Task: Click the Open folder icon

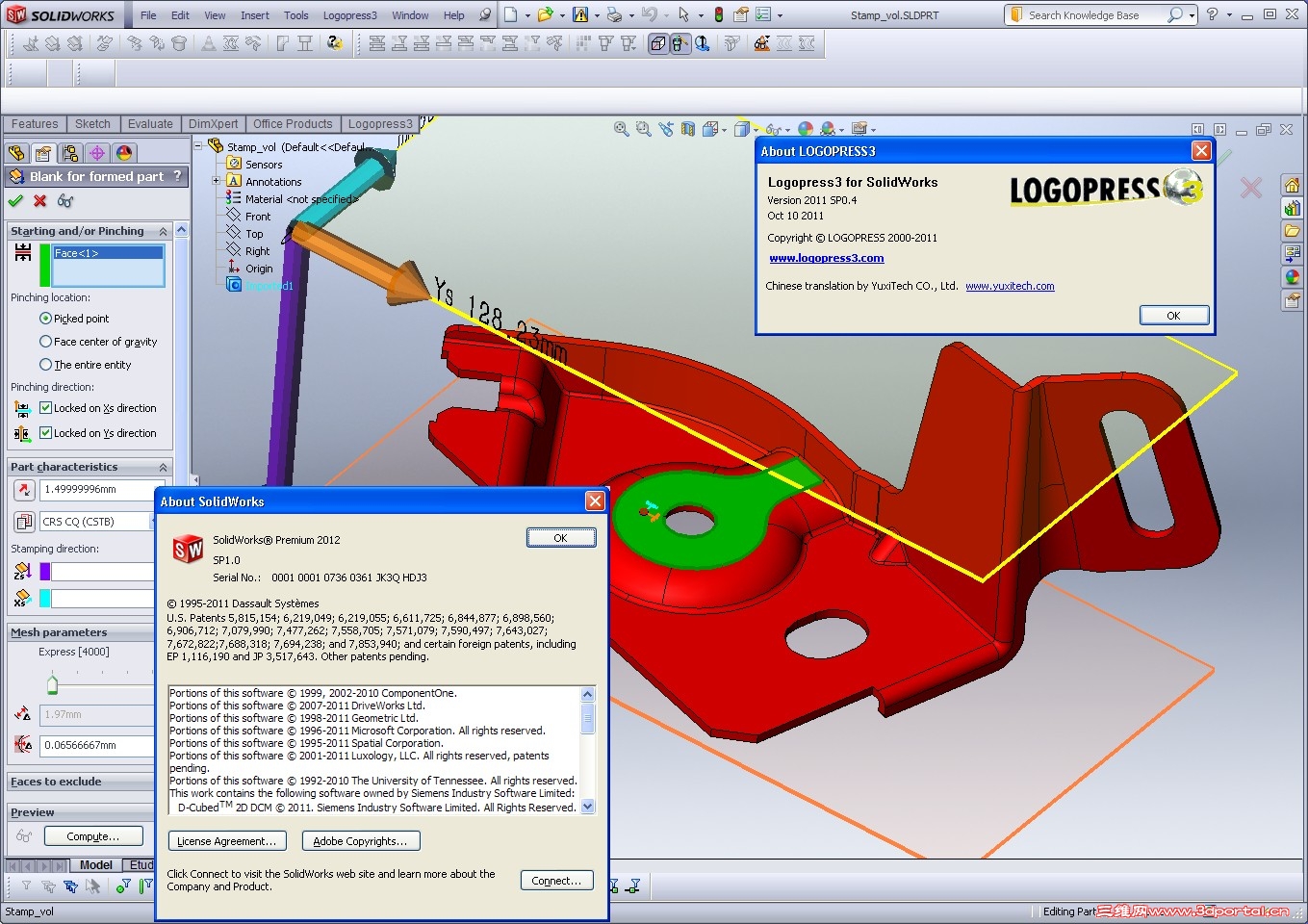Action: [545, 14]
